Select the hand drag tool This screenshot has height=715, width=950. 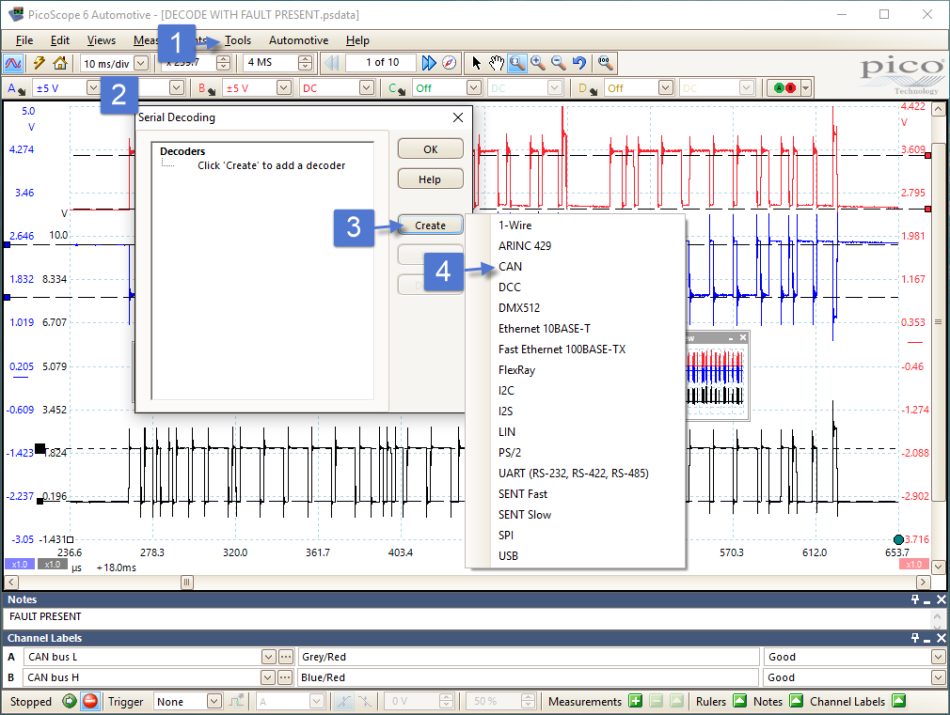pyautogui.click(x=497, y=62)
